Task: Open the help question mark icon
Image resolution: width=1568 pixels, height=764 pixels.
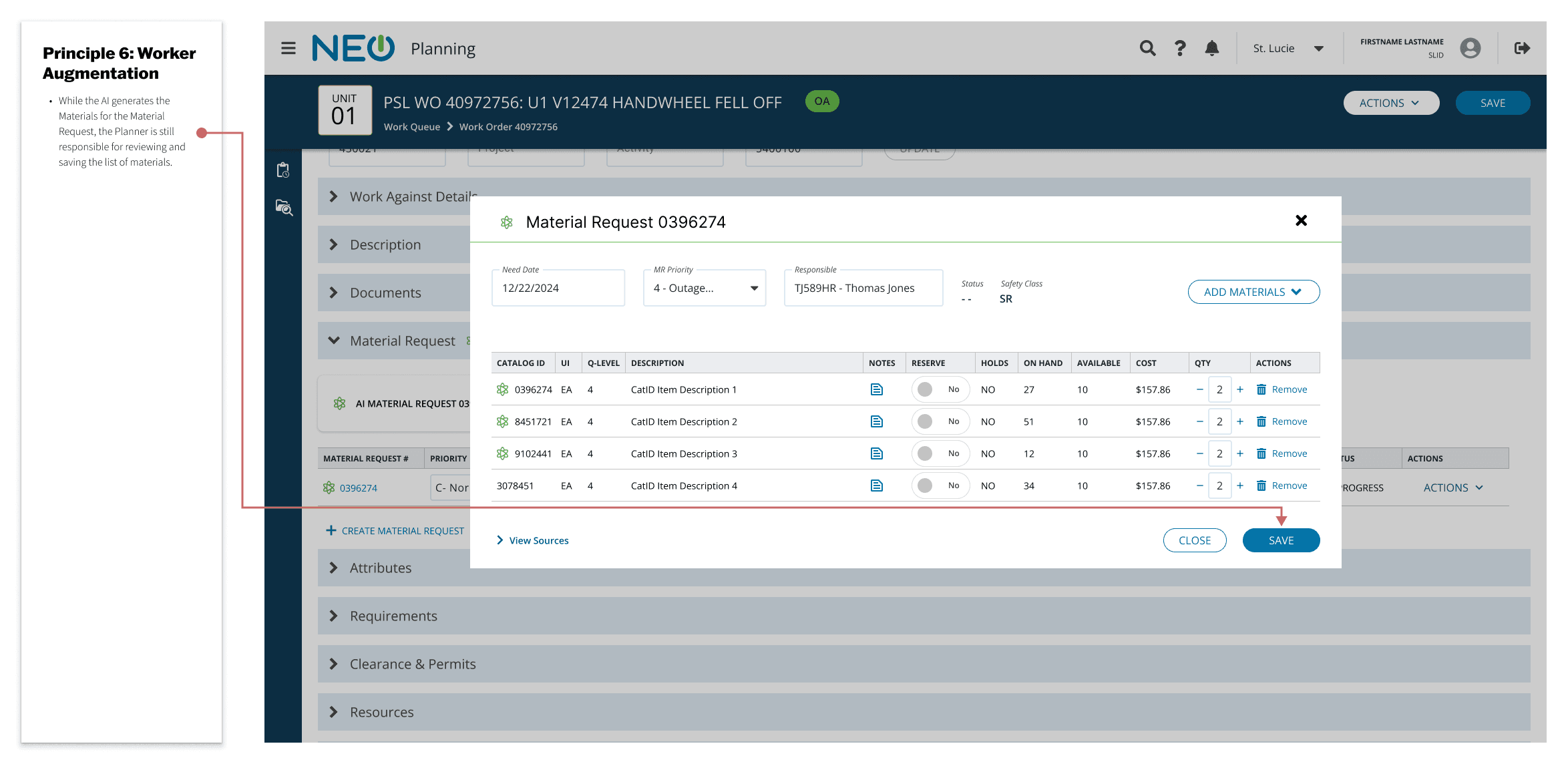Action: 1180,48
